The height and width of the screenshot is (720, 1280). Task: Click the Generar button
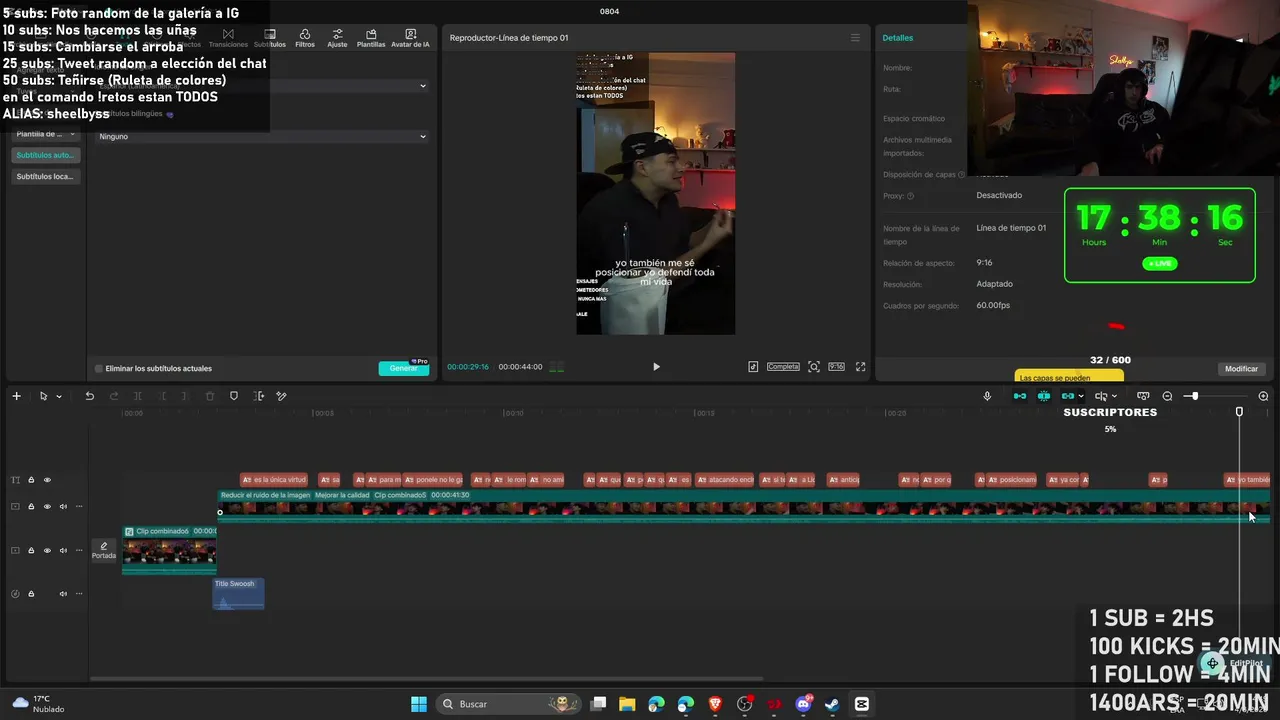404,368
